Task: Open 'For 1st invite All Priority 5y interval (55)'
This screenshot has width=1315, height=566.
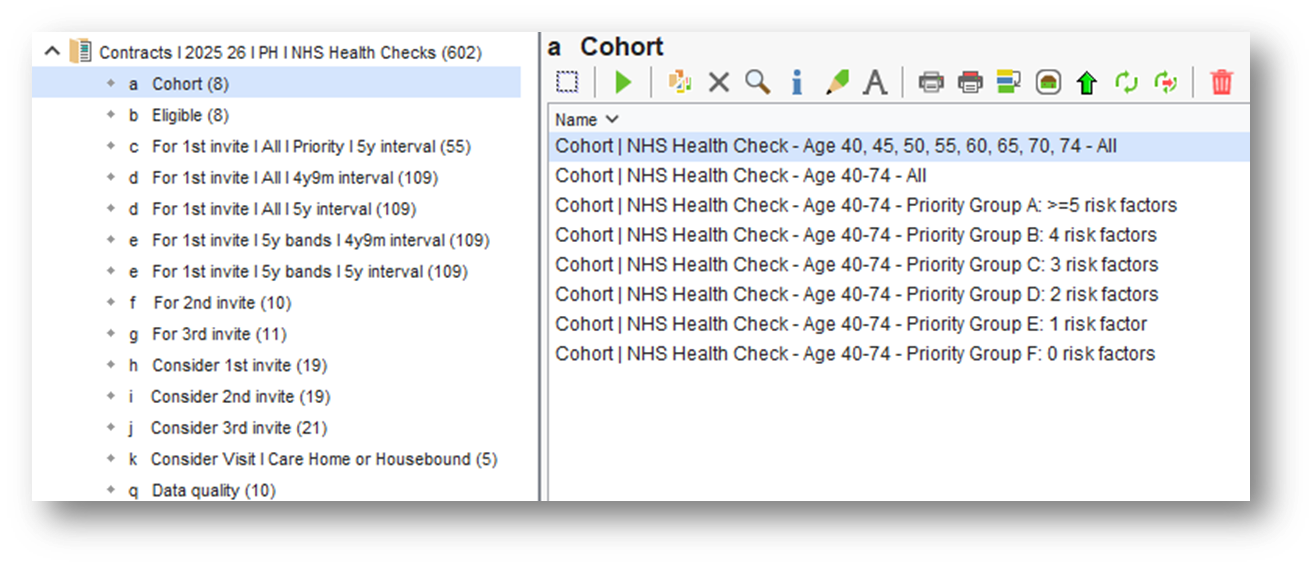Action: (x=300, y=146)
